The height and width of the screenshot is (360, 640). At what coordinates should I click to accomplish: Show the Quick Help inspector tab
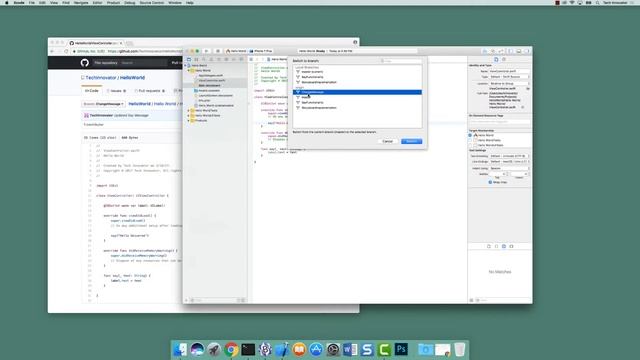[504, 60]
